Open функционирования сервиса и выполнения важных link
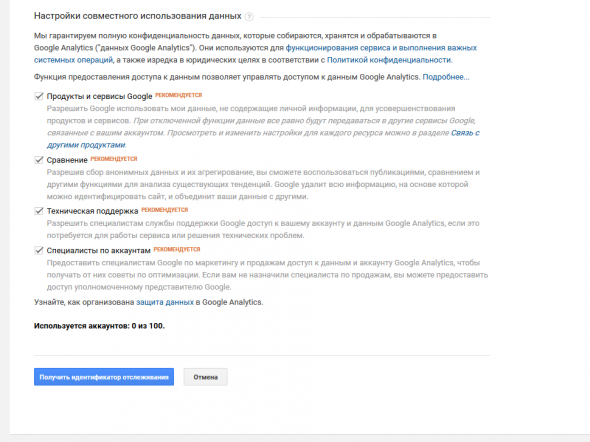 (381, 48)
